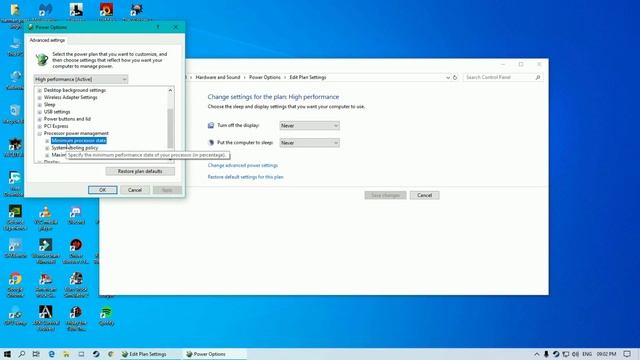Open the Windows Start menu
Viewport: 640px width, 360px height.
[x=7, y=354]
